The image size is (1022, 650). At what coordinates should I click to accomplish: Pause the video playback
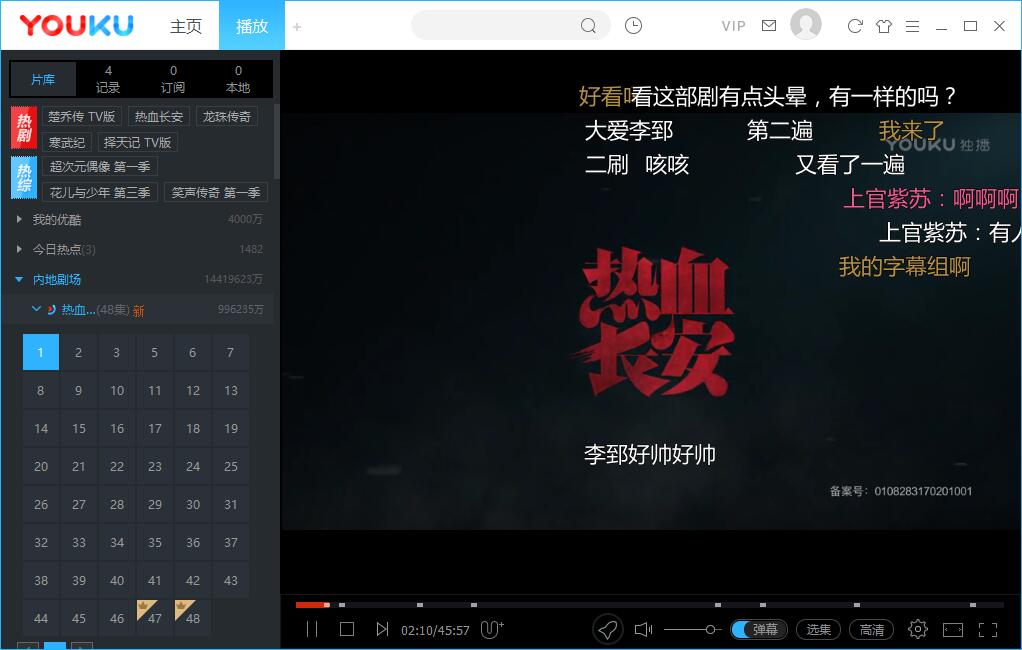(x=312, y=629)
